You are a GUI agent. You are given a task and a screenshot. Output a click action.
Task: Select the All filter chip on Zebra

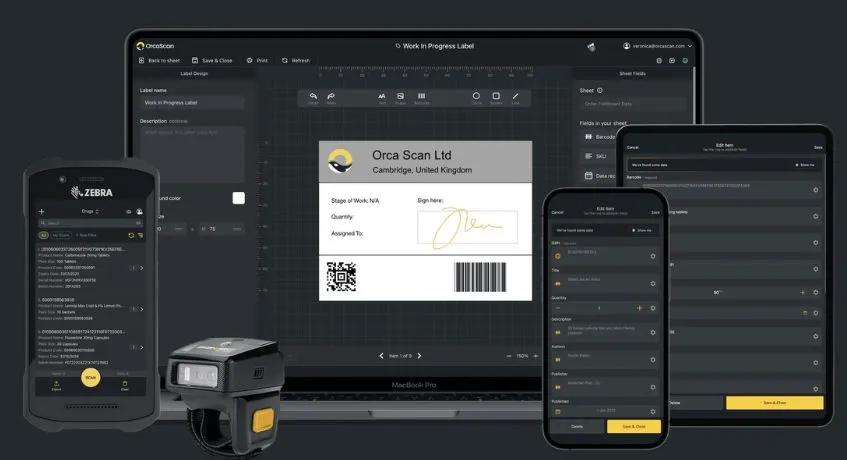[x=43, y=235]
